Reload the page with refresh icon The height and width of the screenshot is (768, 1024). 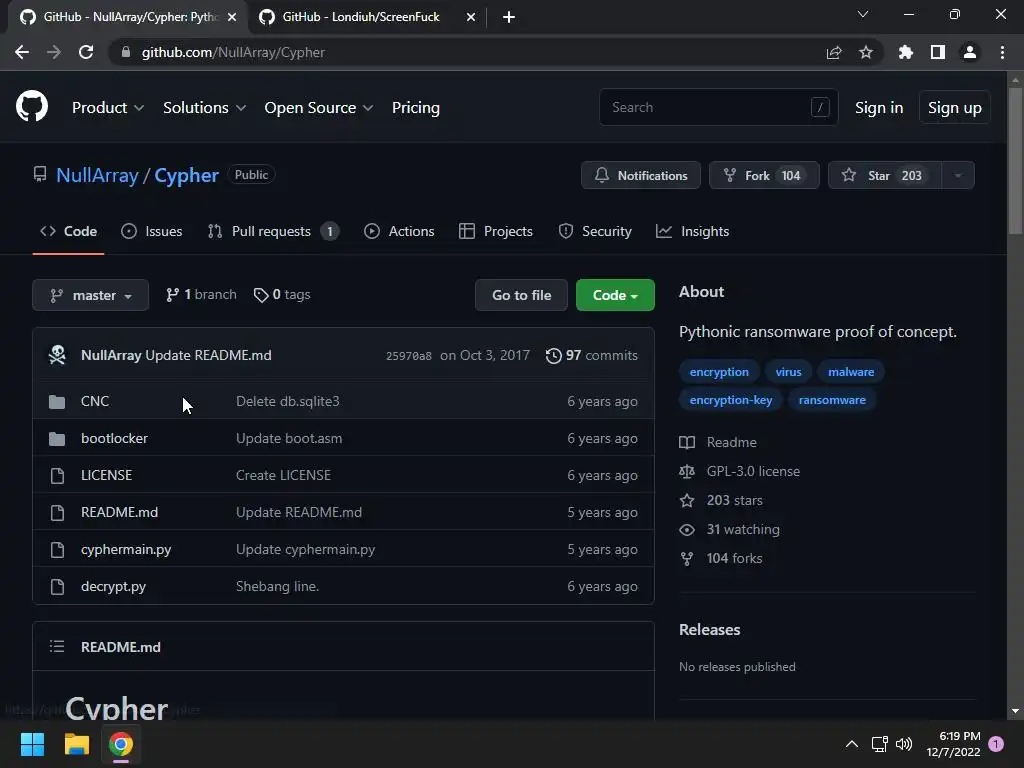(86, 52)
